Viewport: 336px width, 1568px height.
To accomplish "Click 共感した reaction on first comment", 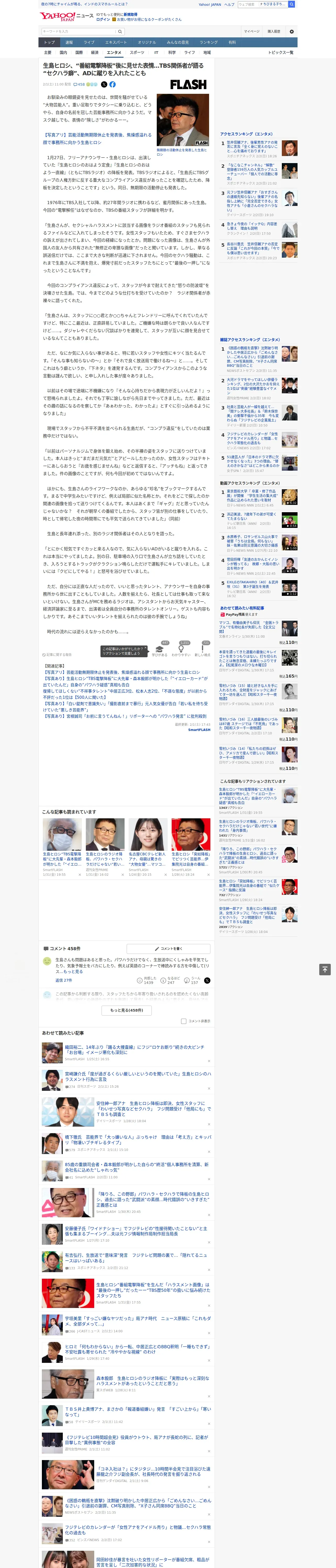I will click(146, 981).
